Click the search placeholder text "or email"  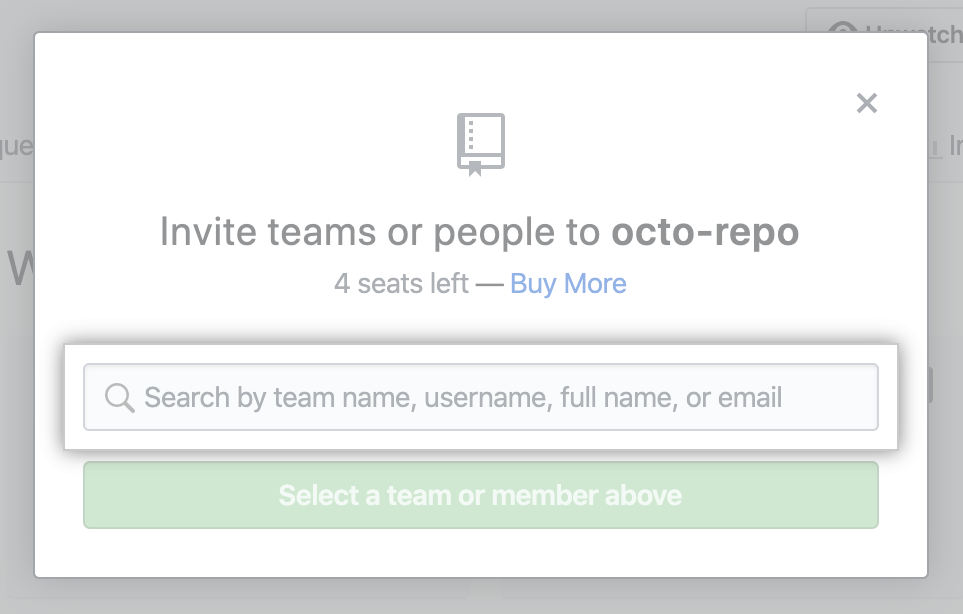[x=734, y=398]
